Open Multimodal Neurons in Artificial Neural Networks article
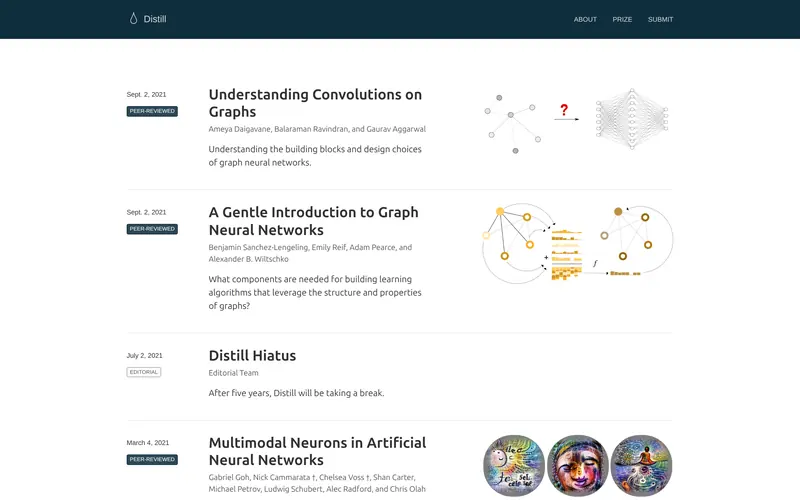 [317, 452]
